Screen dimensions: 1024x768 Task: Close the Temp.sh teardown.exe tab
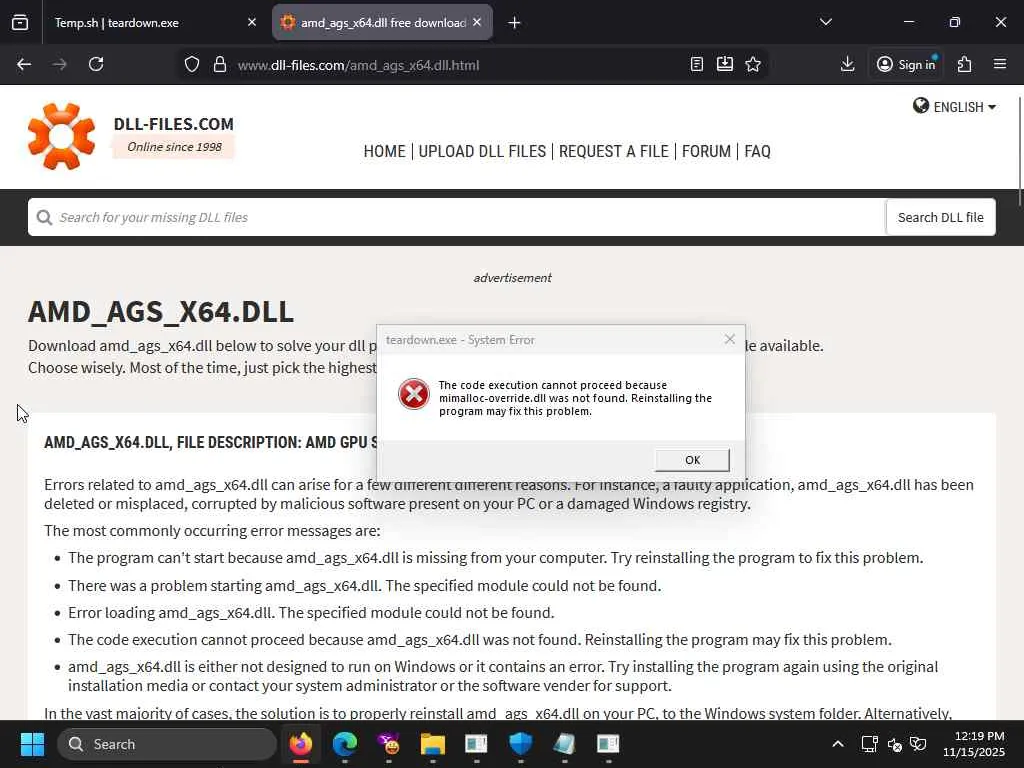(x=252, y=22)
